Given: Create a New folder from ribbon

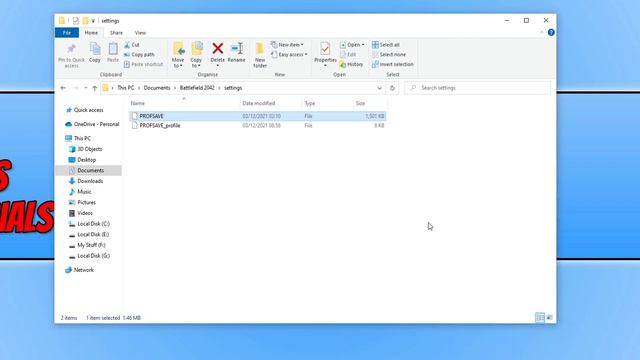Looking at the screenshot, I should pos(260,55).
